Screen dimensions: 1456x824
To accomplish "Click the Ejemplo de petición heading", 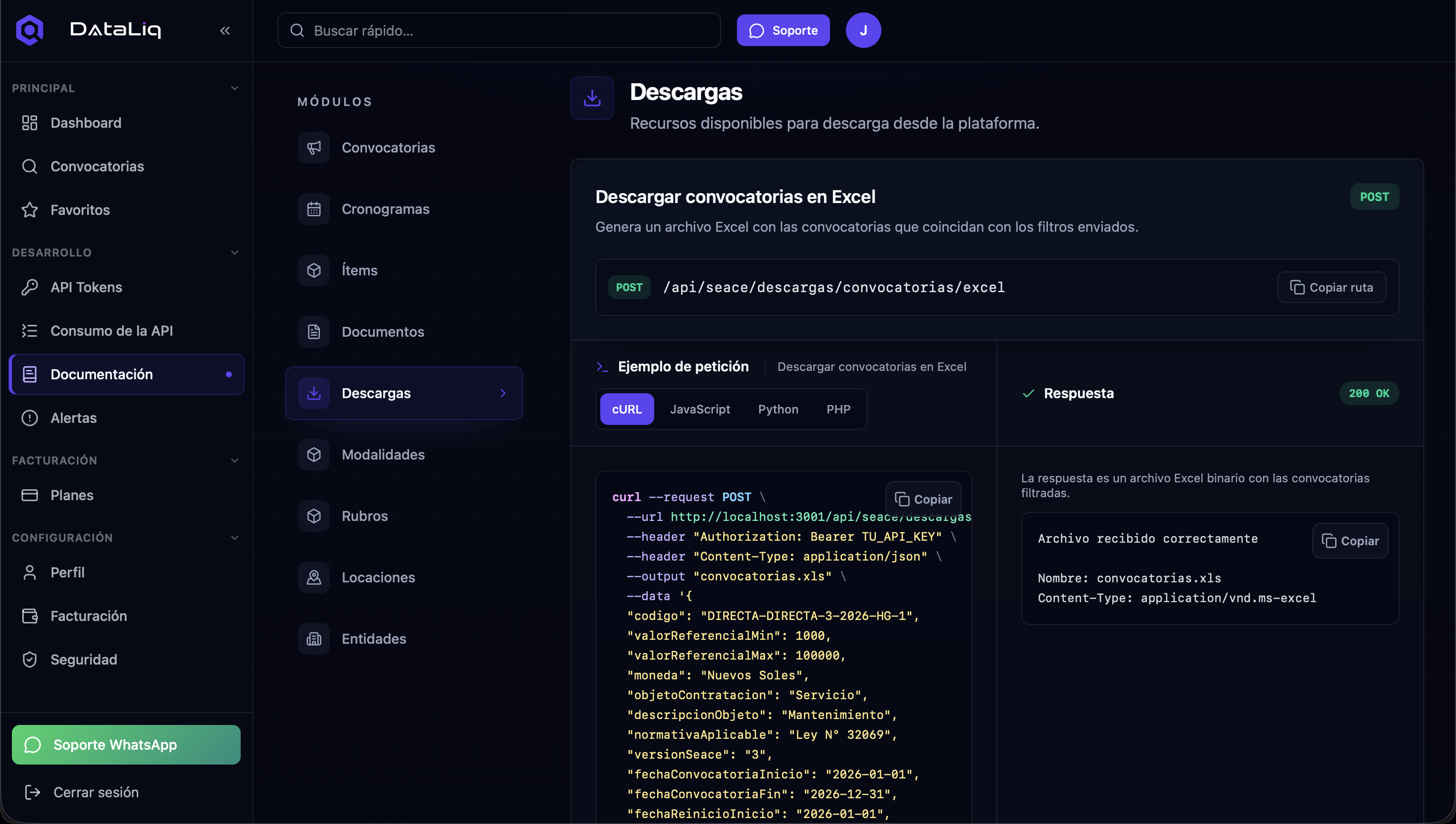I will point(683,367).
